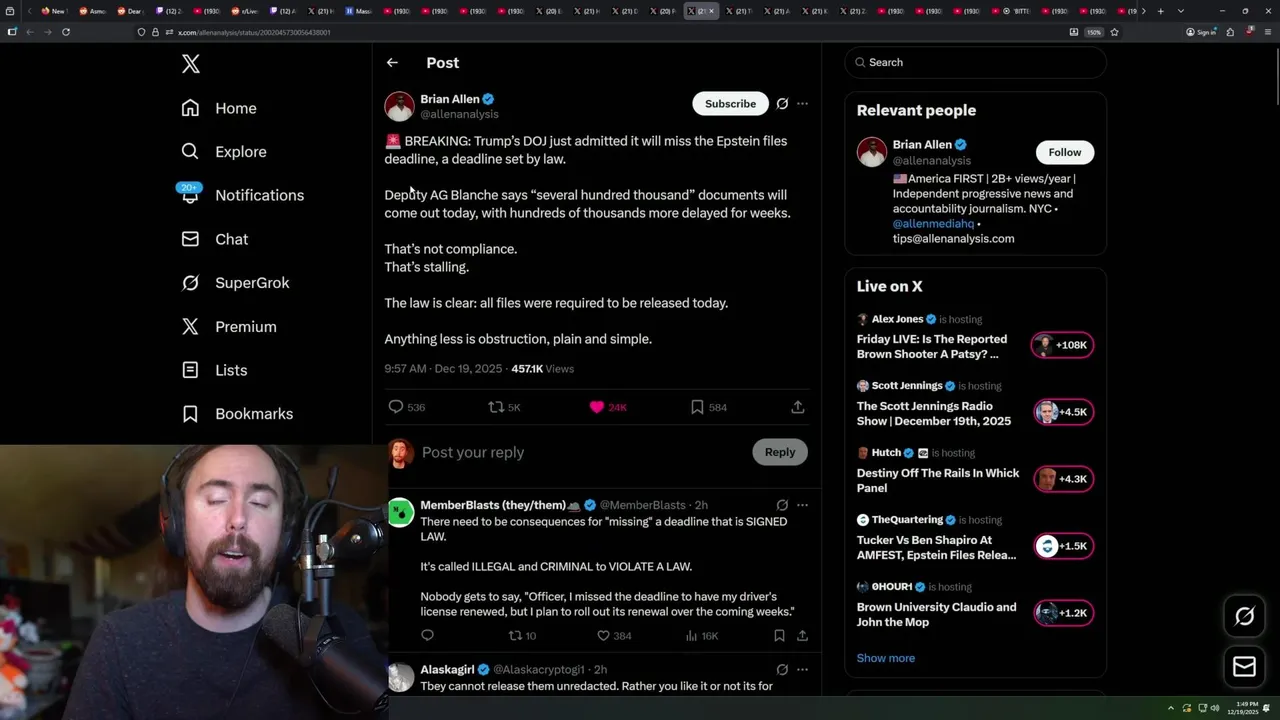
Task: Open @allenmediahq link in bio
Action: point(933,224)
